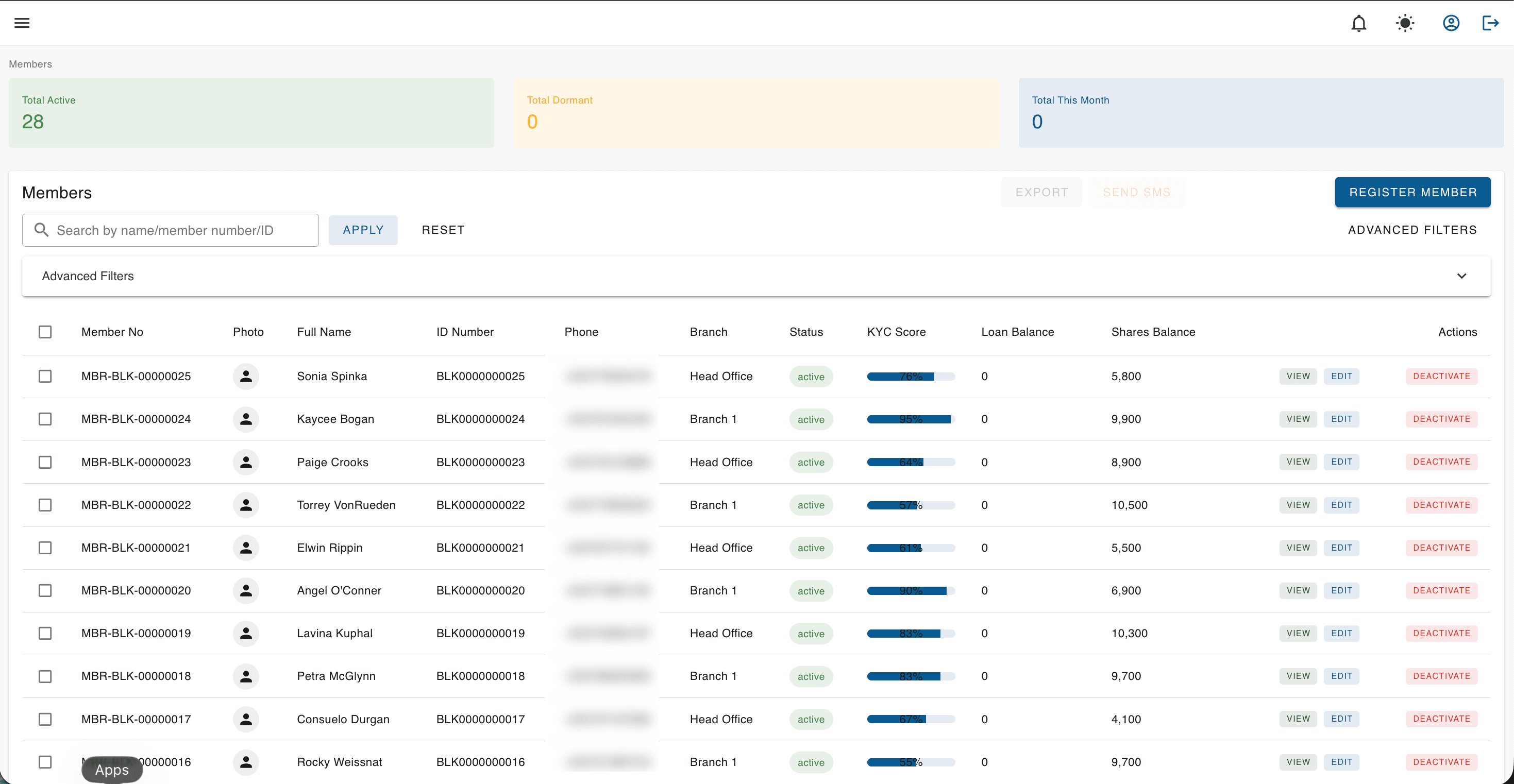Viewport: 1514px width, 784px height.
Task: Toggle the light/dark theme sun icon
Action: pyautogui.click(x=1405, y=23)
